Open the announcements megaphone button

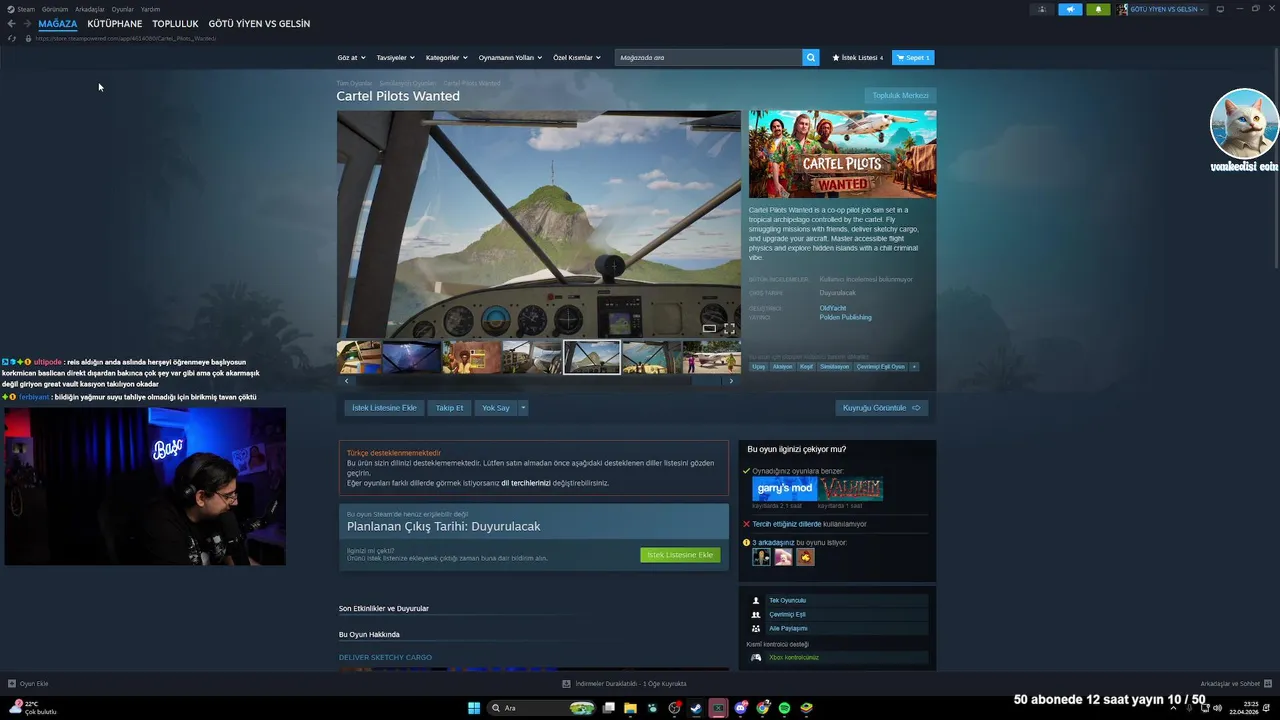click(1070, 9)
